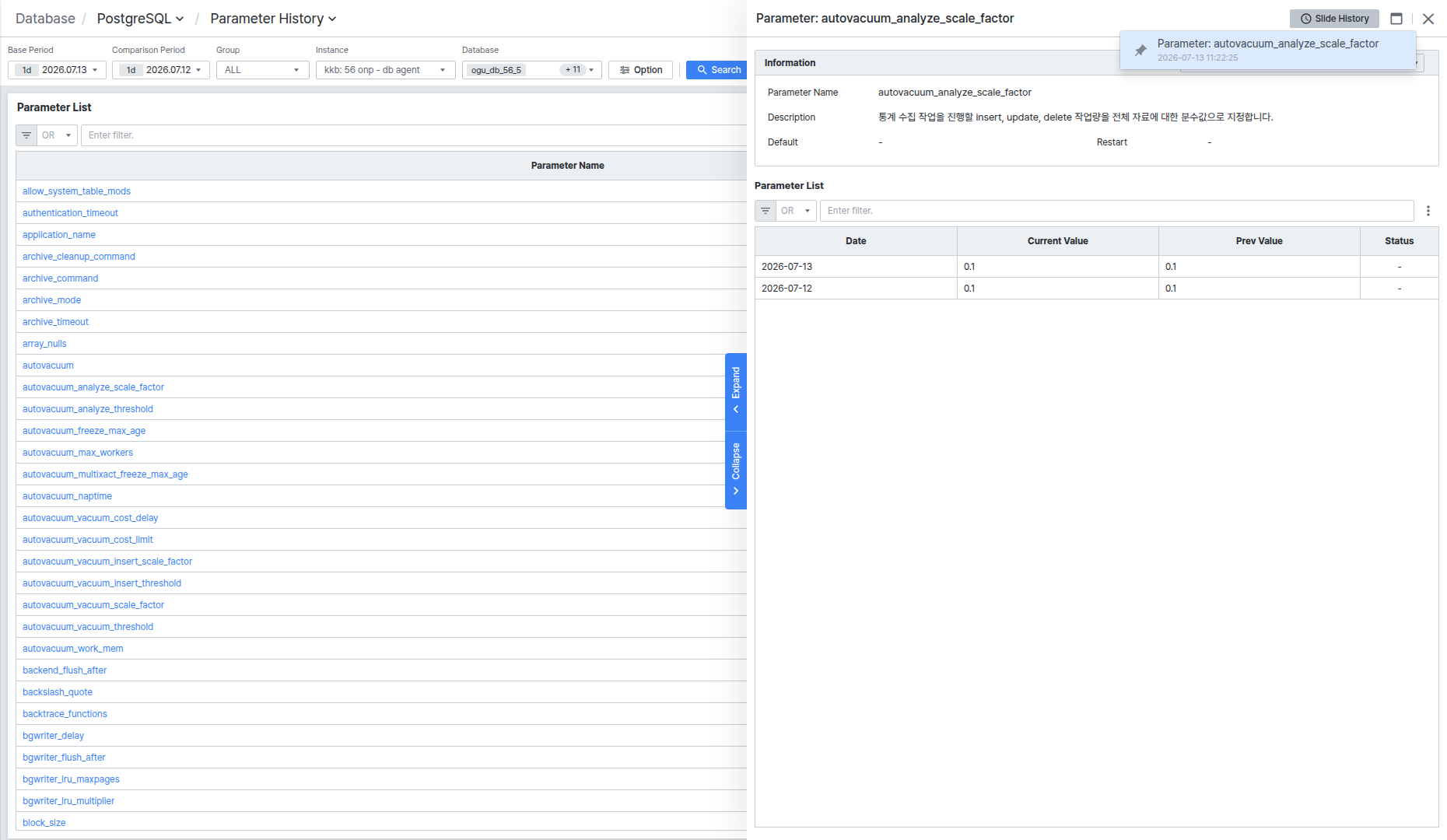Click the filter icon in the left Parameter List
The width and height of the screenshot is (1447, 840).
pos(26,135)
